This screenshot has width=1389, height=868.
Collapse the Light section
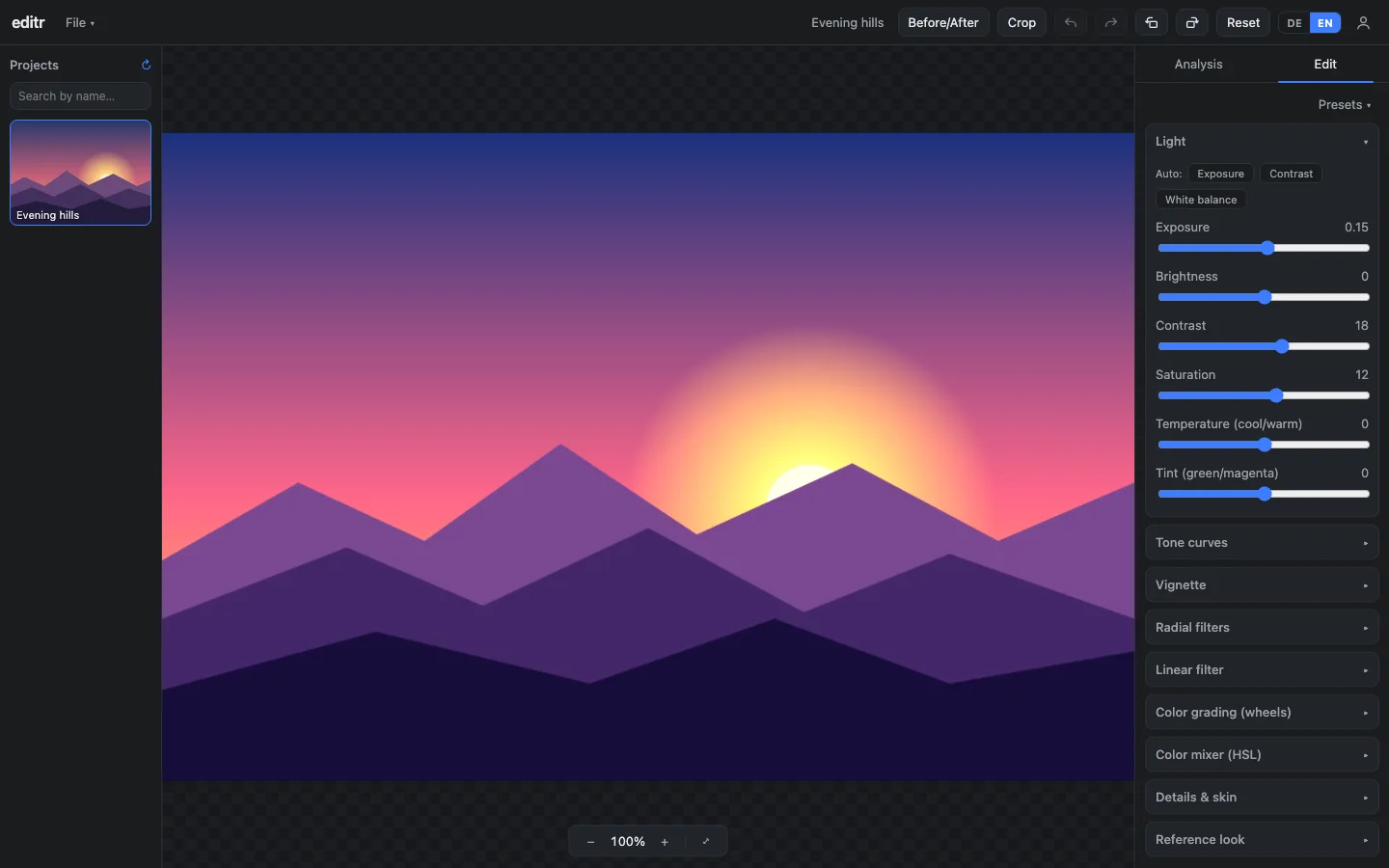click(x=1262, y=141)
